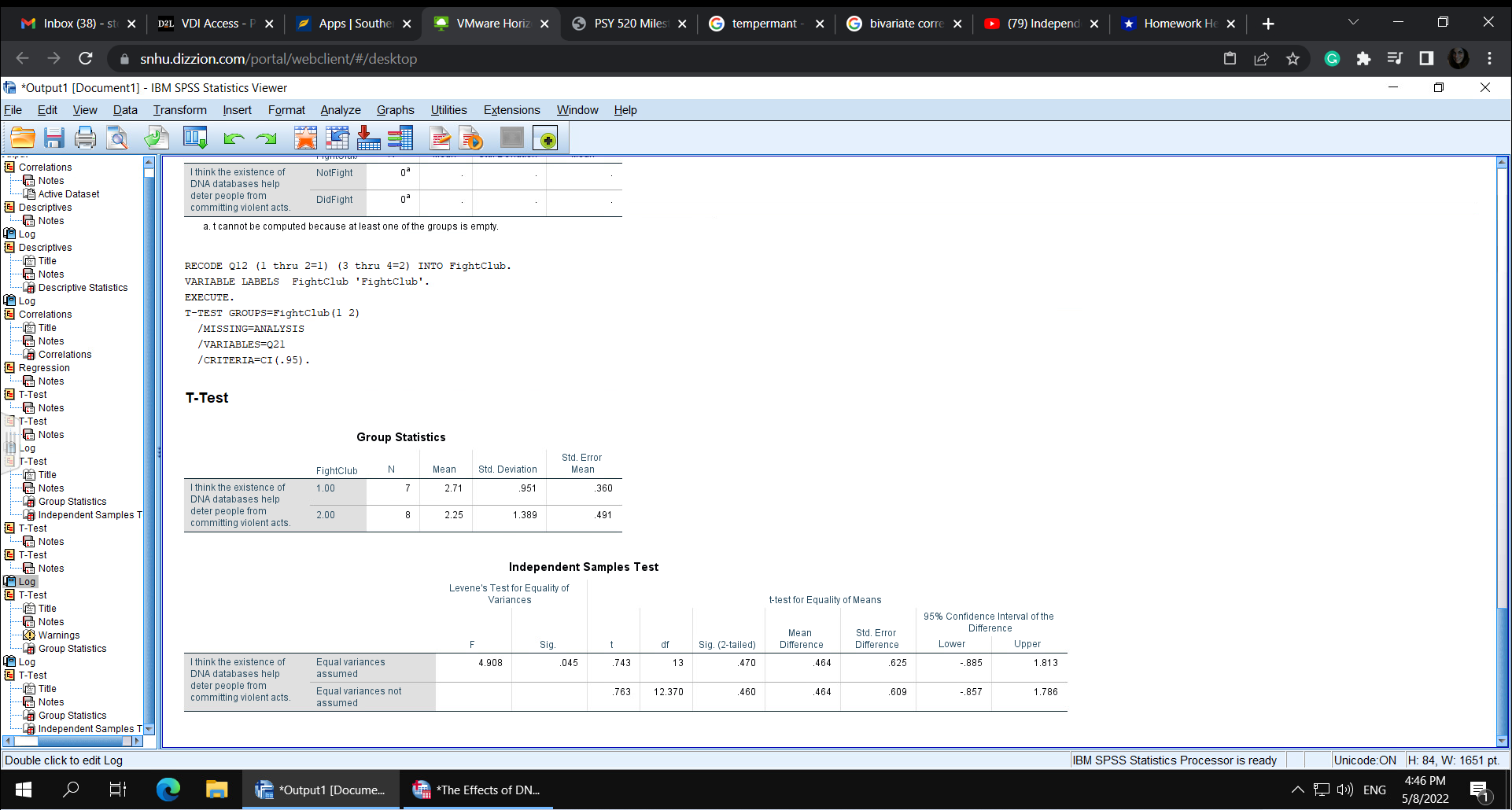Open the Transform menu
The height and width of the screenshot is (810, 1512).
(x=180, y=110)
